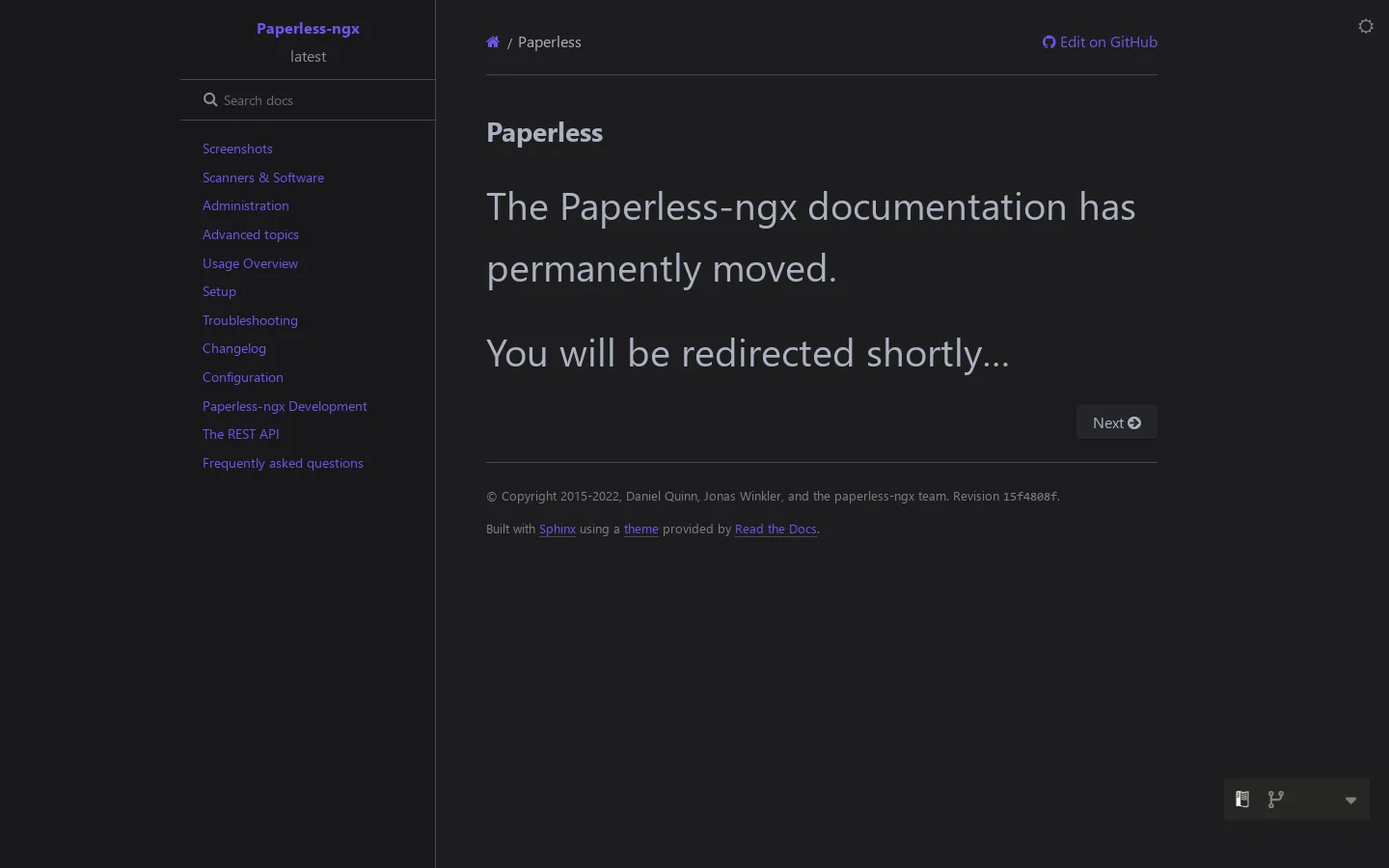Click the arrow icon on Next button
Screen dimensions: 1389x868
tap(1134, 422)
